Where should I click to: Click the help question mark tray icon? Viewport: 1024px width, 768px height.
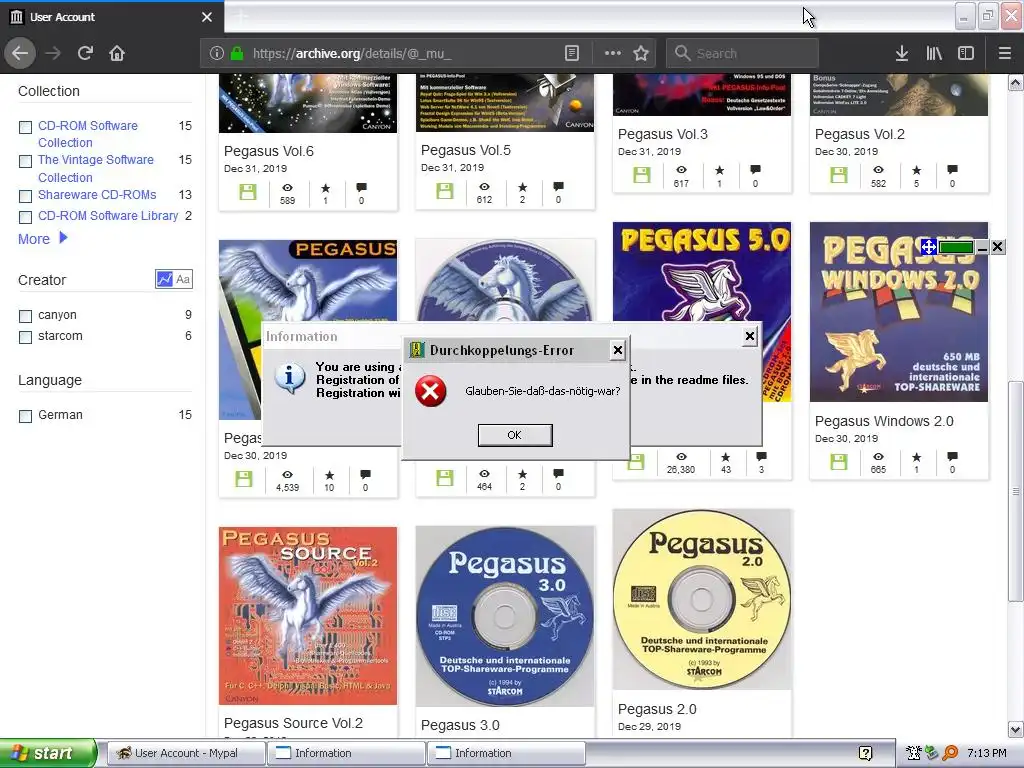coord(865,753)
